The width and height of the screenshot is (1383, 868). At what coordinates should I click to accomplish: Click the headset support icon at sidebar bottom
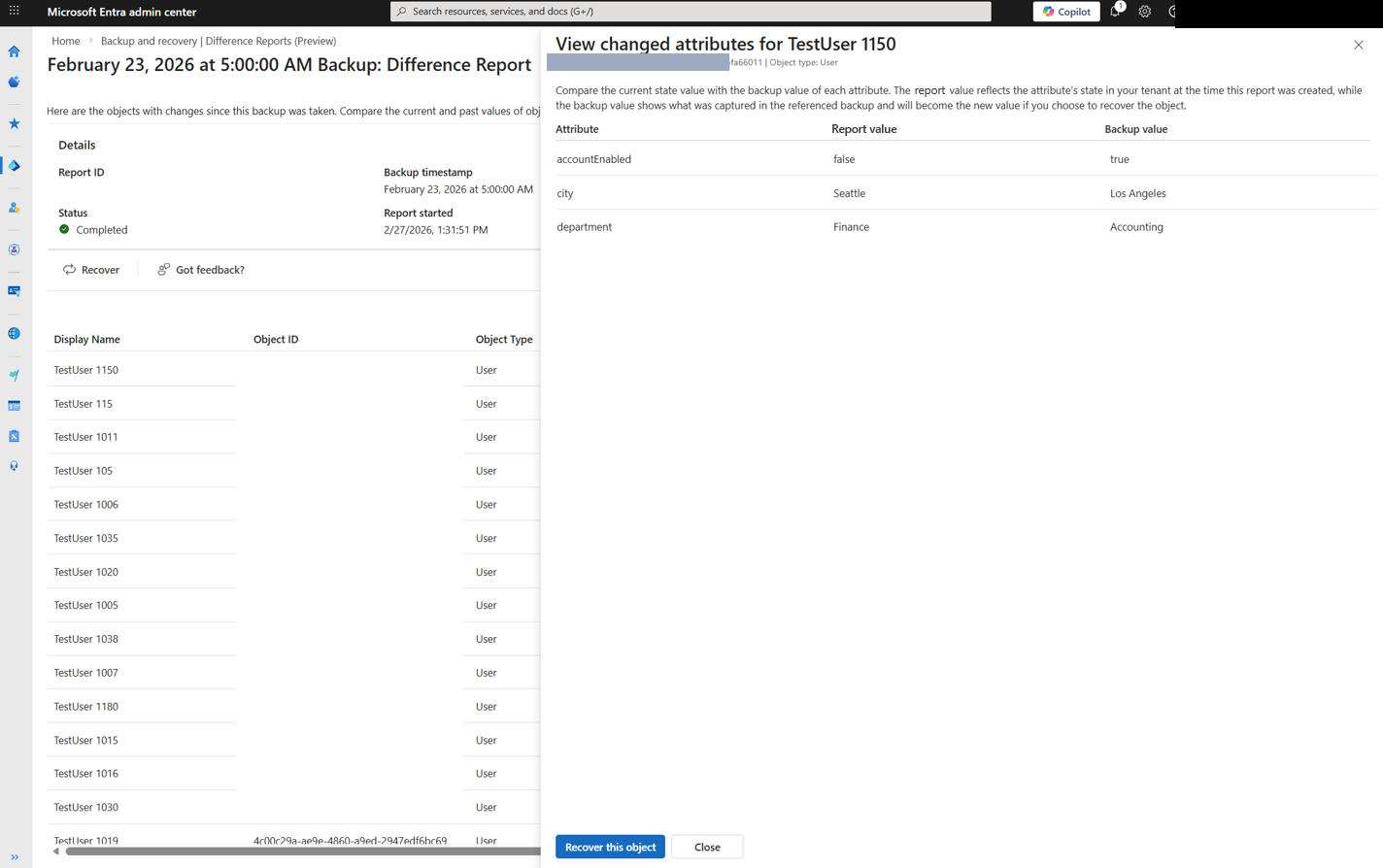[x=14, y=465]
